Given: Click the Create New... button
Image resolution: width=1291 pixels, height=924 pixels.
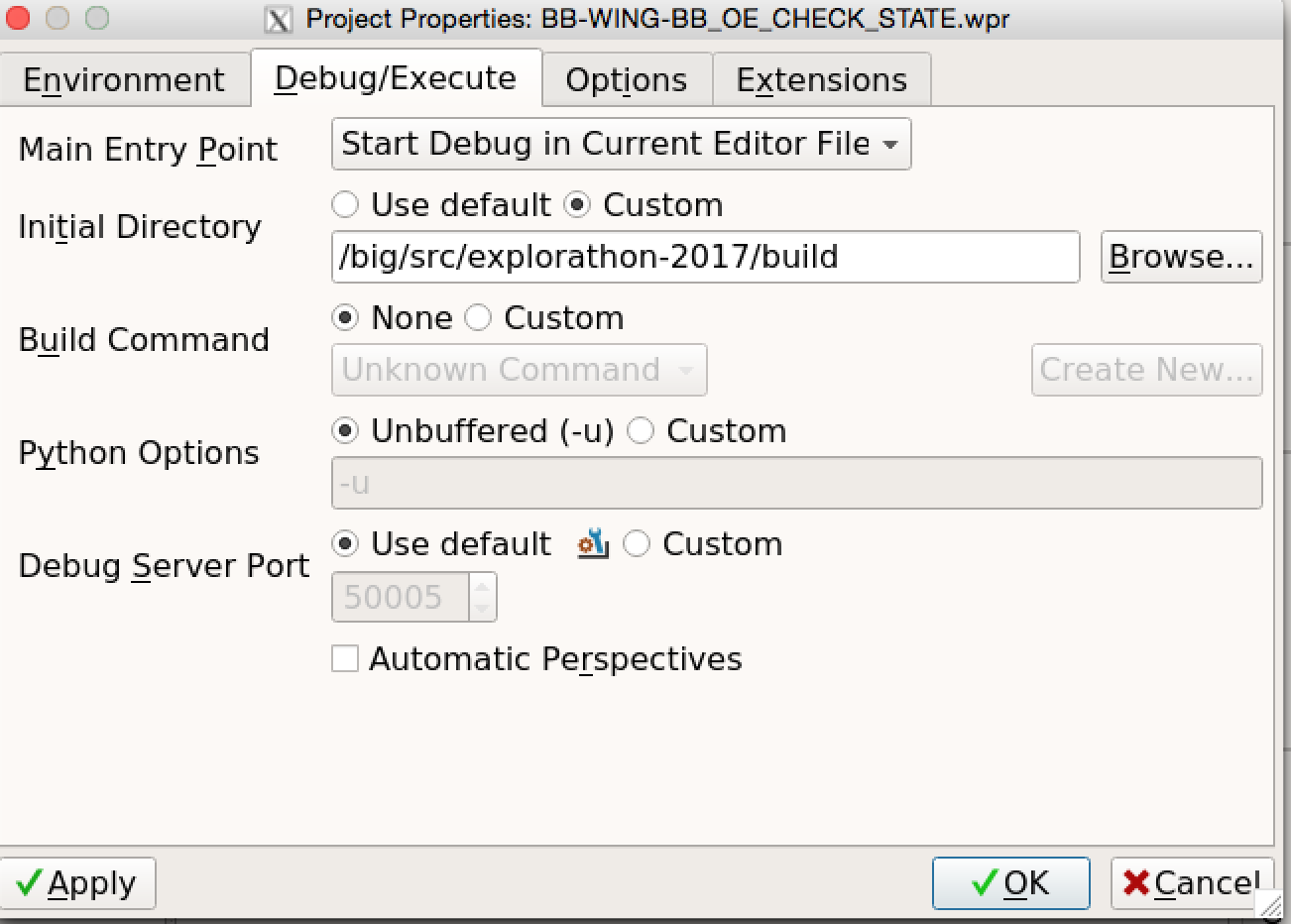Looking at the screenshot, I should tap(1146, 370).
